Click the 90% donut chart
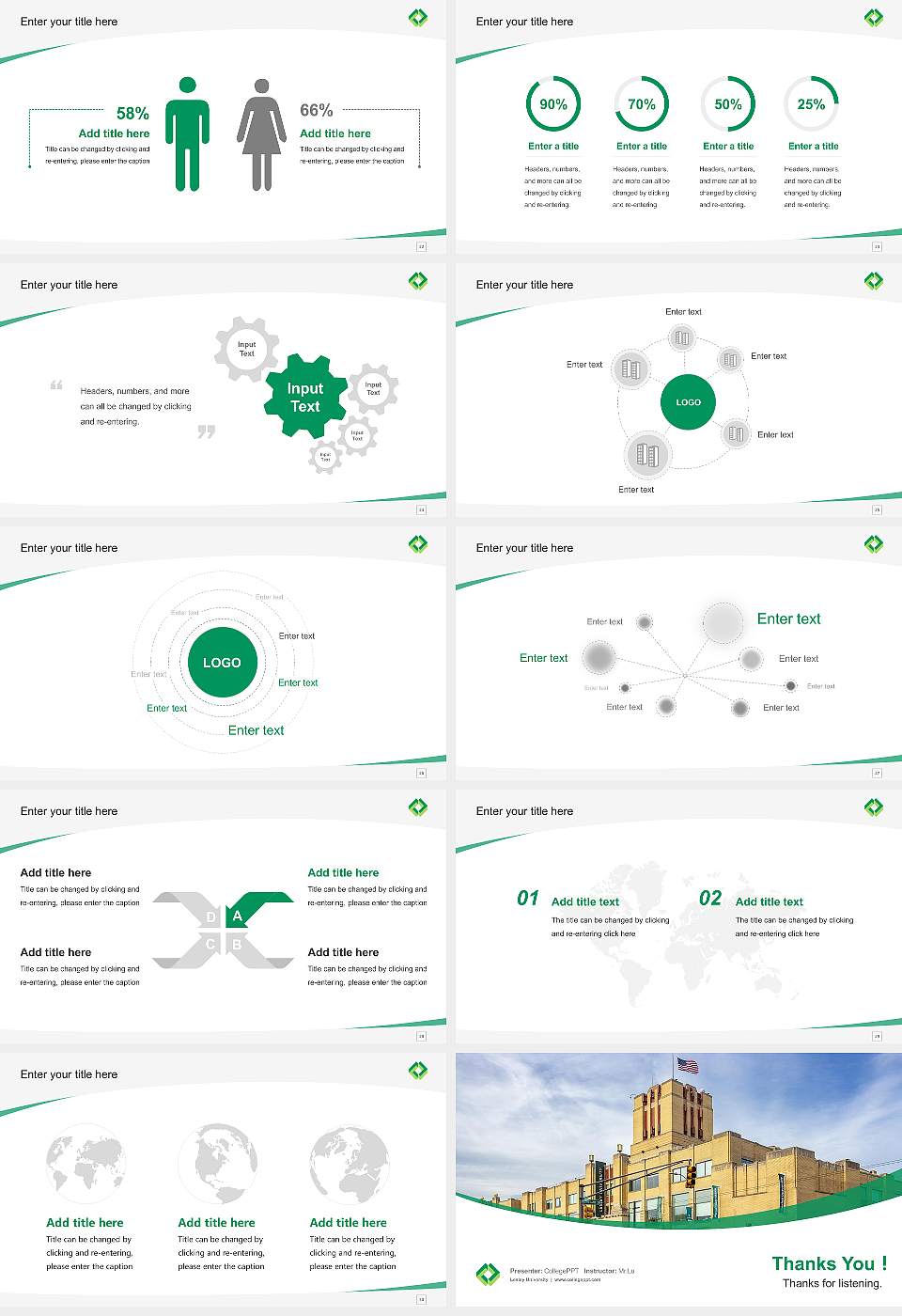 click(x=552, y=104)
